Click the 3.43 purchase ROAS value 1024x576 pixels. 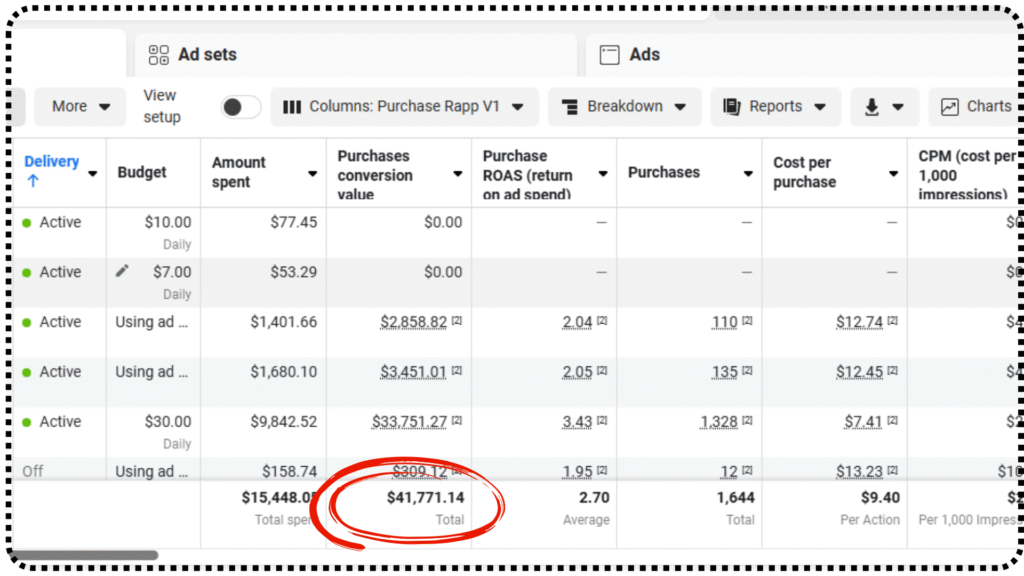point(577,422)
